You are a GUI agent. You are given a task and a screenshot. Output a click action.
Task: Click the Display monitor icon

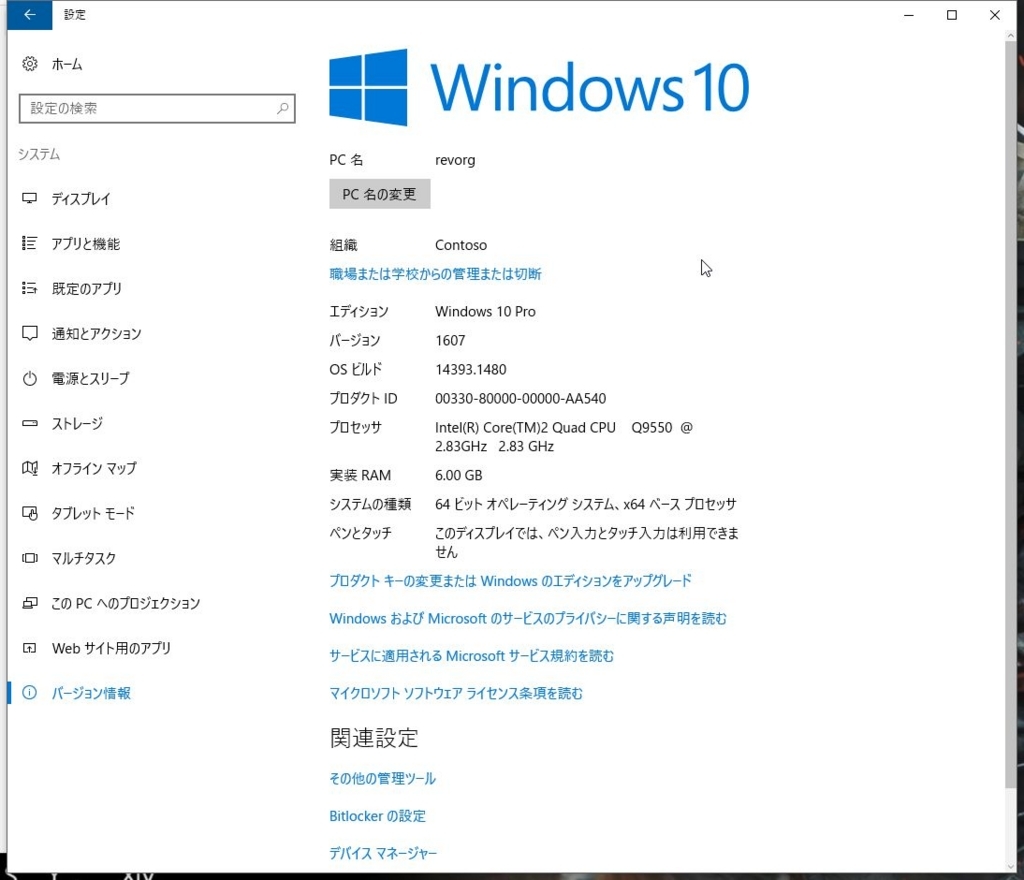pos(29,198)
